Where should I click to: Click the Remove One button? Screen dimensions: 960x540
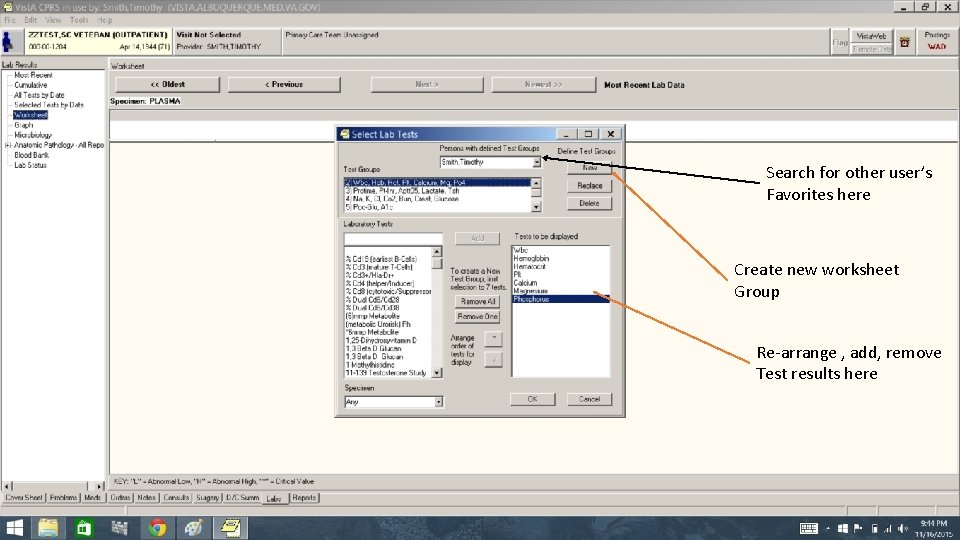tap(478, 317)
